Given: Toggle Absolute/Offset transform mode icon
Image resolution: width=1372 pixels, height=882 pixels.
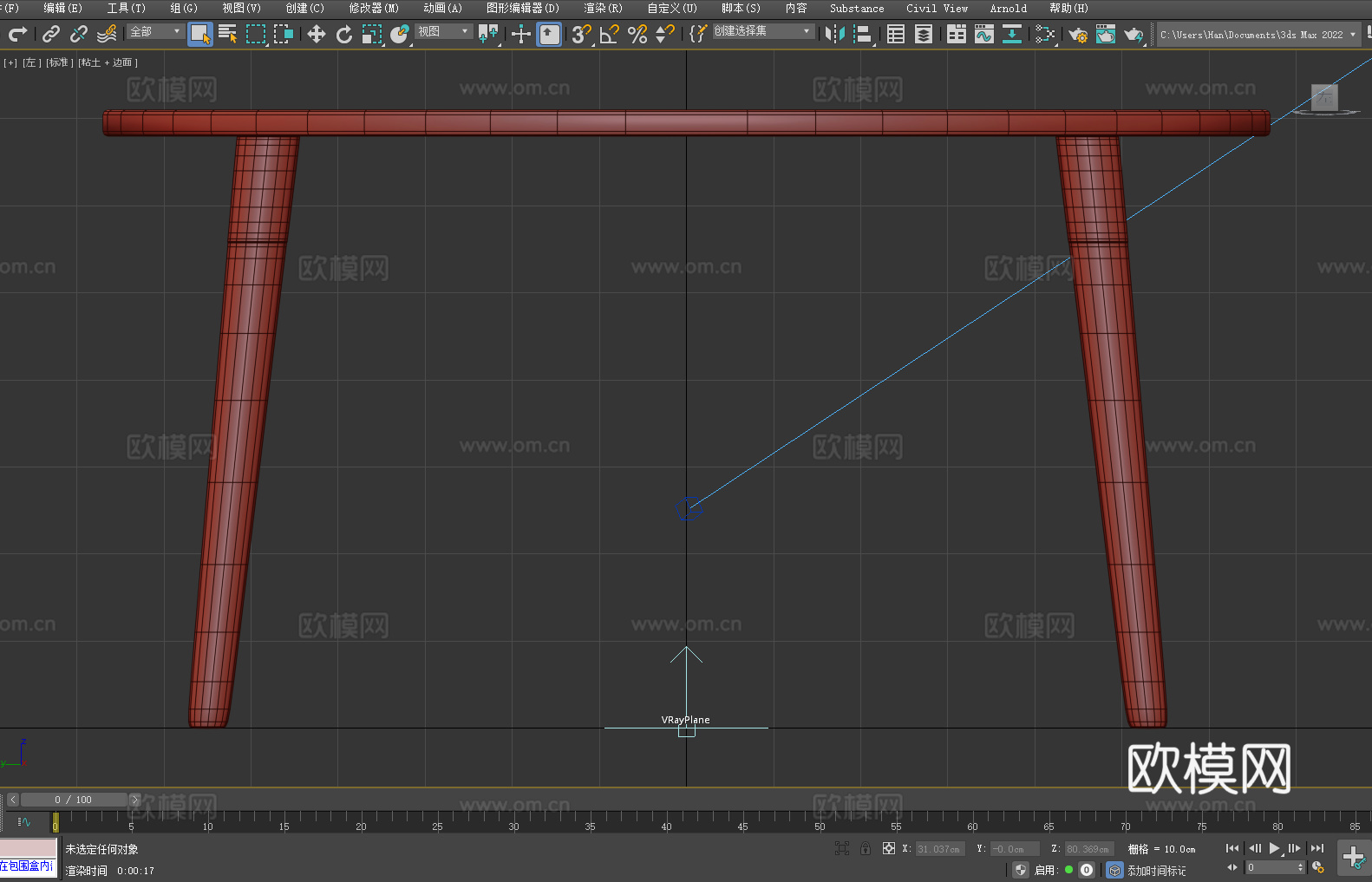Looking at the screenshot, I should coord(889,849).
